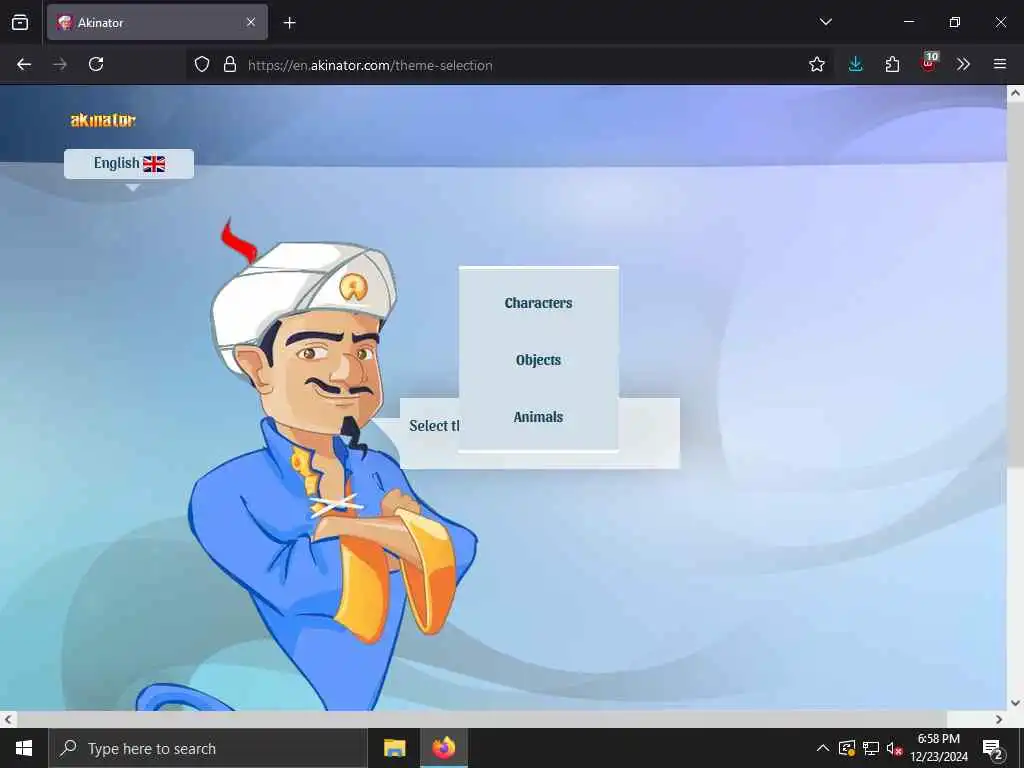The width and height of the screenshot is (1024, 768).
Task: Minimize the Firefox window
Action: (908, 22)
